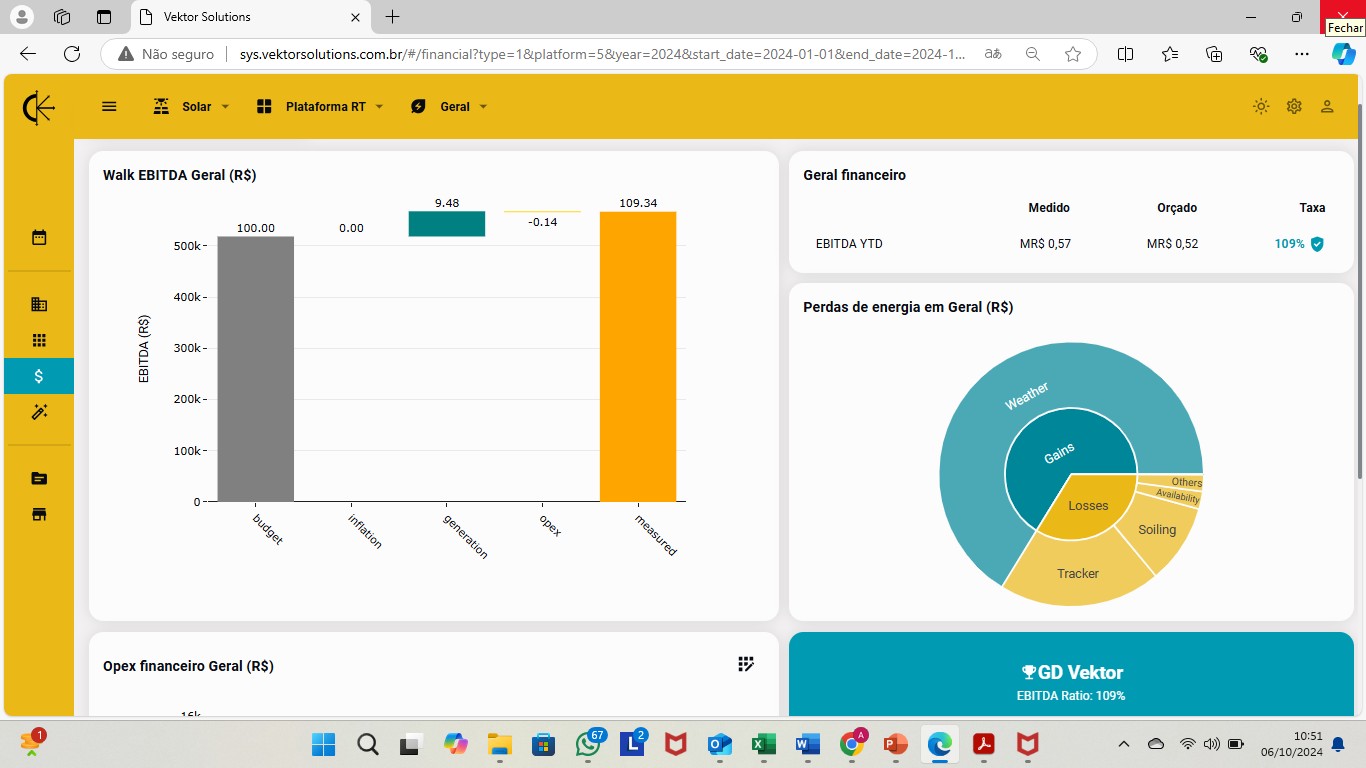The height and width of the screenshot is (768, 1366).
Task: Open the grid apps sidebar icon
Action: (39, 340)
